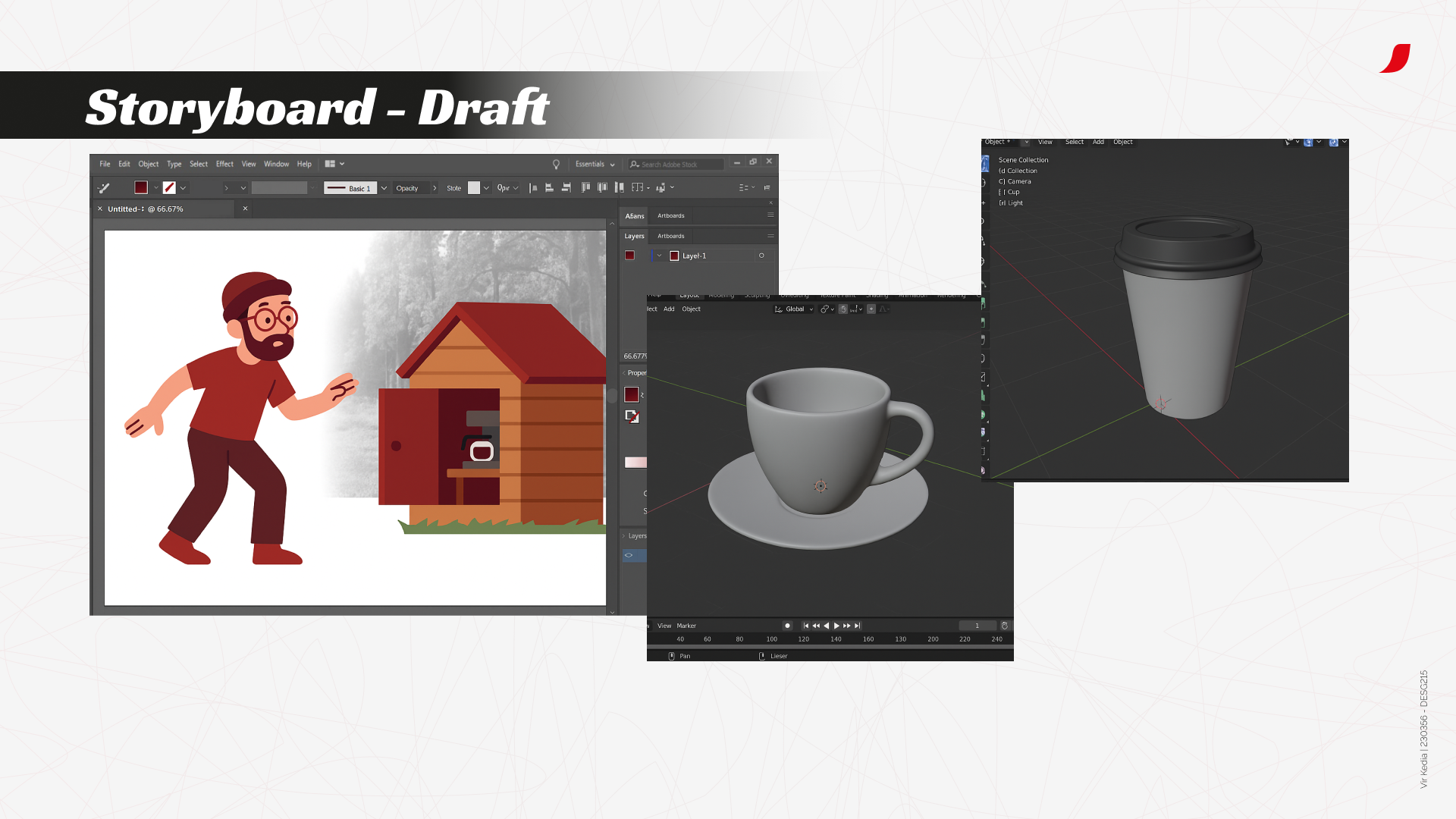Select the Cup item in Scene Collection
This screenshot has width=1456, height=819.
tap(1009, 192)
